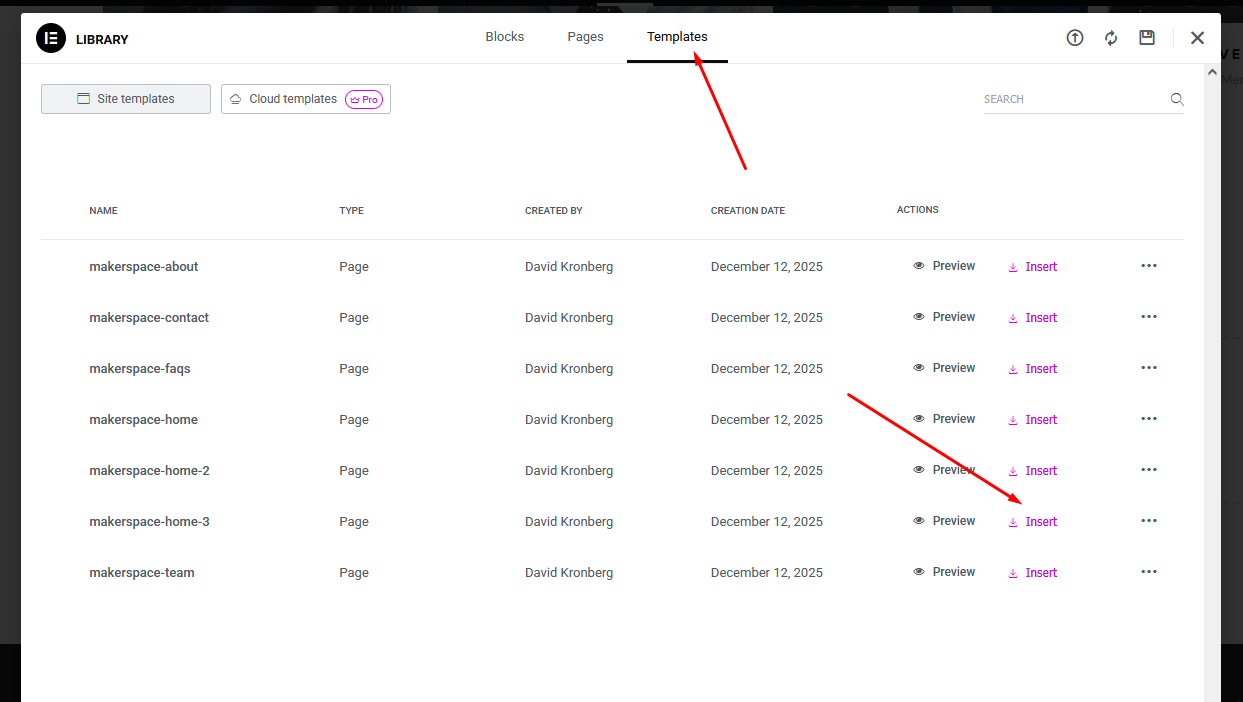Preview the makerspace-home template
The height and width of the screenshot is (702, 1243).
click(x=944, y=419)
